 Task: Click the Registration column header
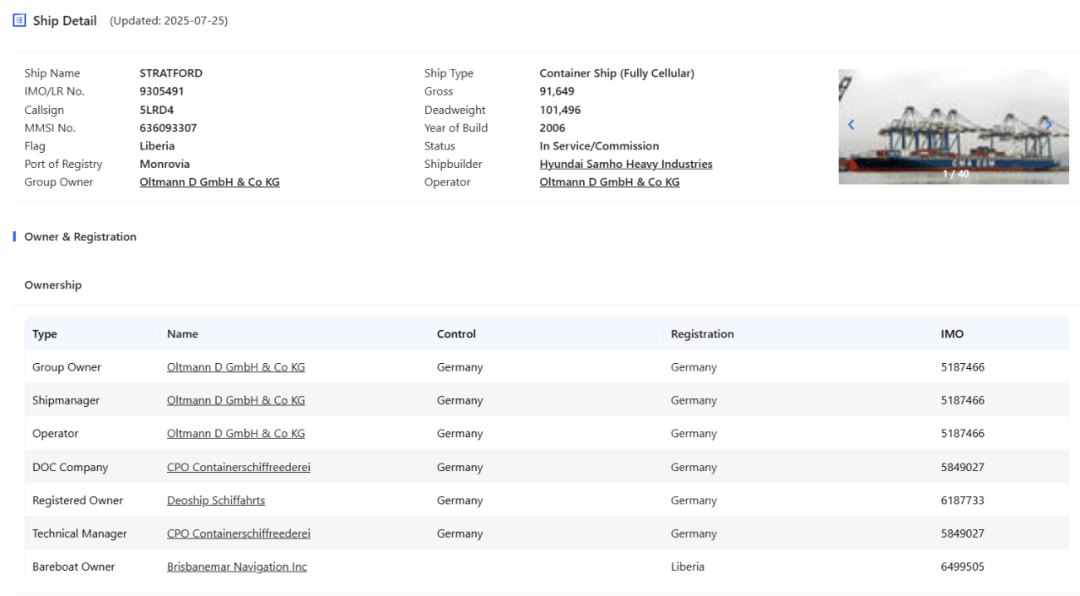702,333
